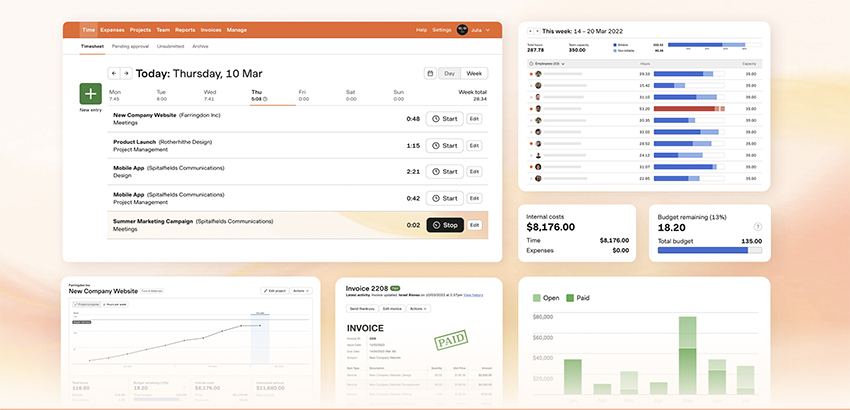Click clock icon on New Company Website Start button
Image resolution: width=850 pixels, height=410 pixels.
pos(436,119)
